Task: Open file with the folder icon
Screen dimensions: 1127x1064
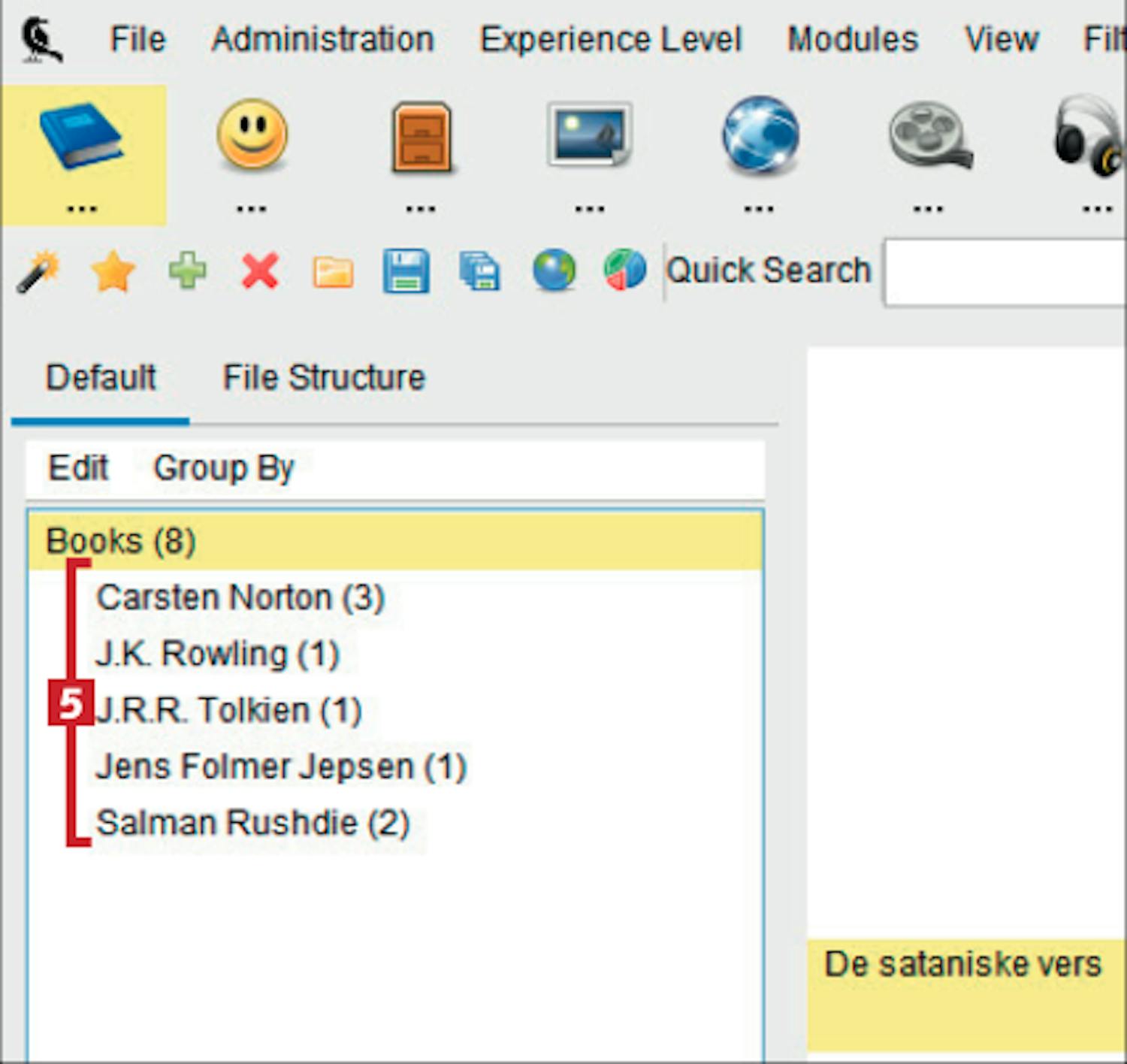Action: pos(333,272)
